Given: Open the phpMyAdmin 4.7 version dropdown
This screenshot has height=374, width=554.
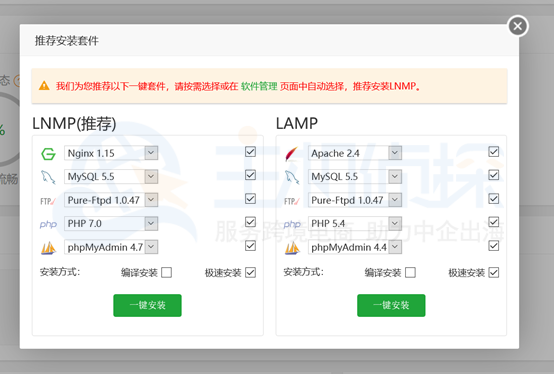Looking at the screenshot, I should [111, 247].
